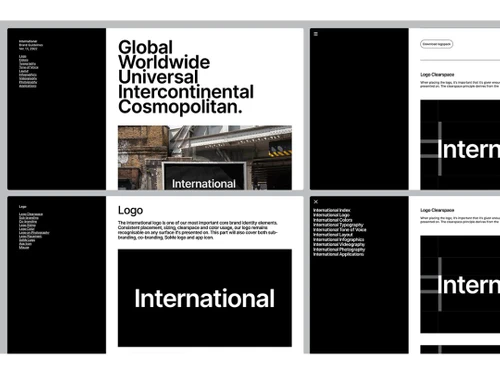This screenshot has width=500, height=375.
Task: Click Co-branding in Logo page sidebar
Action: [28, 222]
